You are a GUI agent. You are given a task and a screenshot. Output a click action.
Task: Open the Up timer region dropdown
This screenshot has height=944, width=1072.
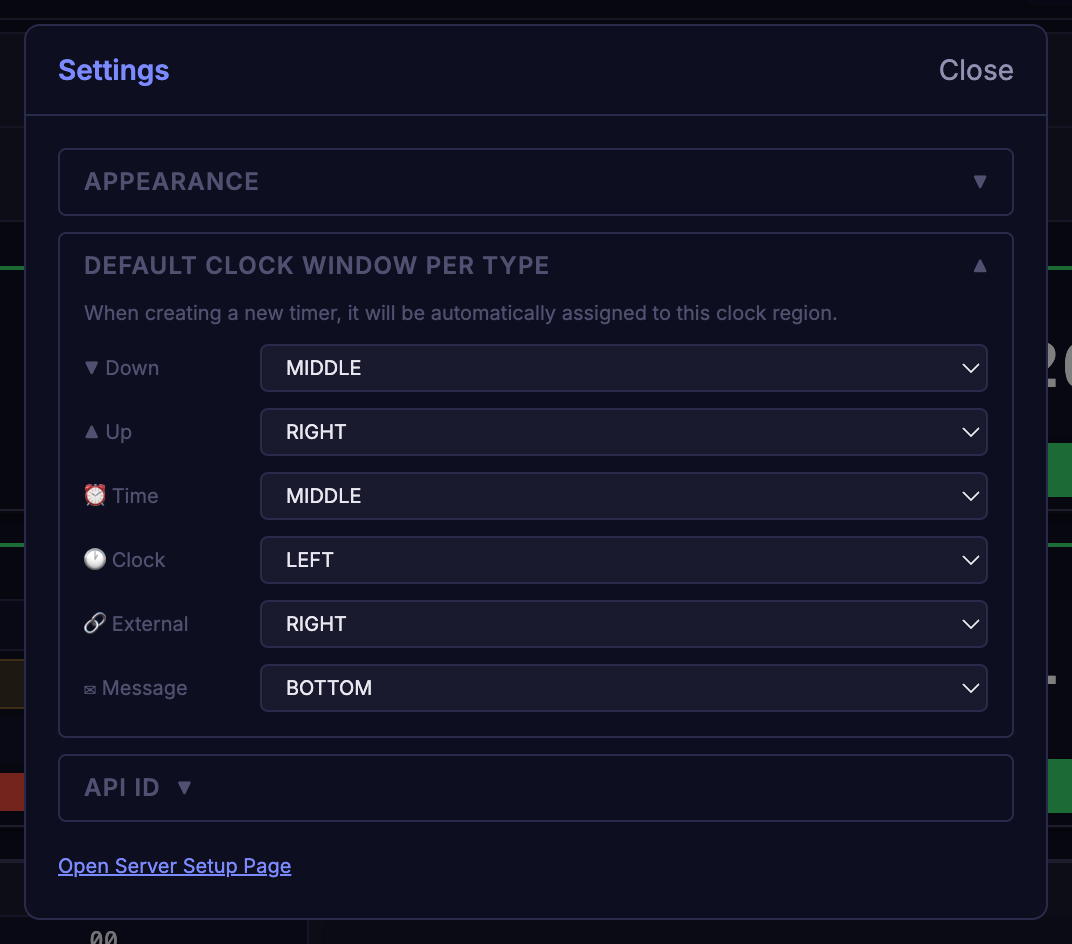[x=624, y=432]
